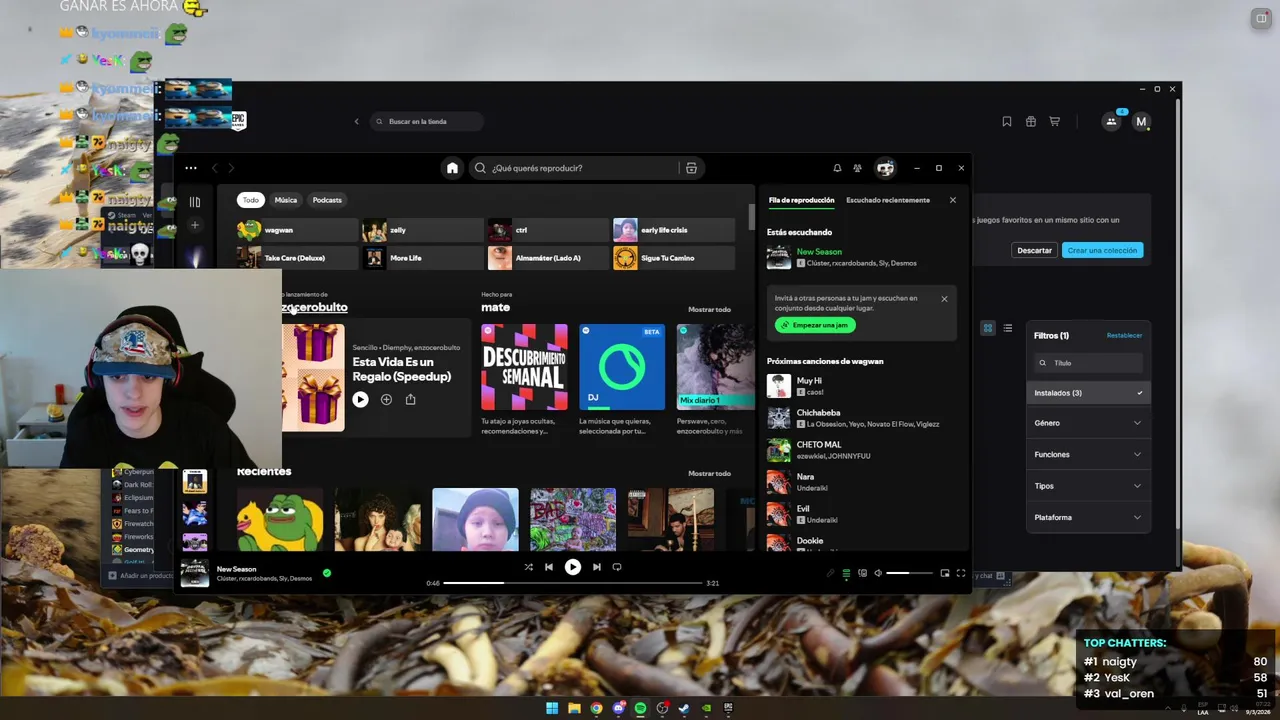Add Esta Vida Es un Regalo to library
The height and width of the screenshot is (720, 1280).
pyautogui.click(x=386, y=399)
